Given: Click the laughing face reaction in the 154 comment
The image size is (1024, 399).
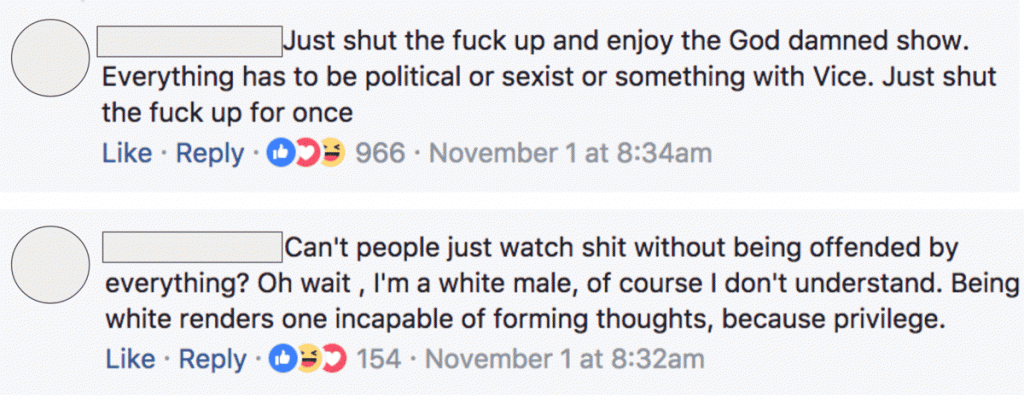Looking at the screenshot, I should coord(307,359).
